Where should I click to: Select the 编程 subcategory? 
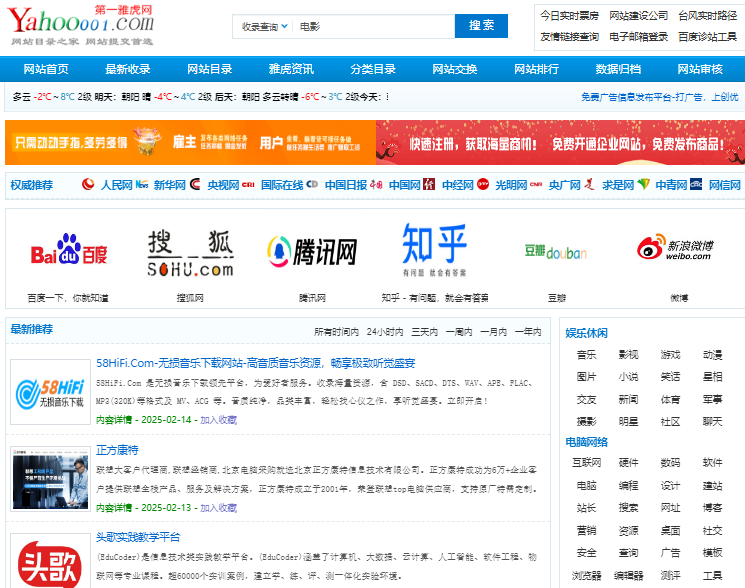(628, 485)
